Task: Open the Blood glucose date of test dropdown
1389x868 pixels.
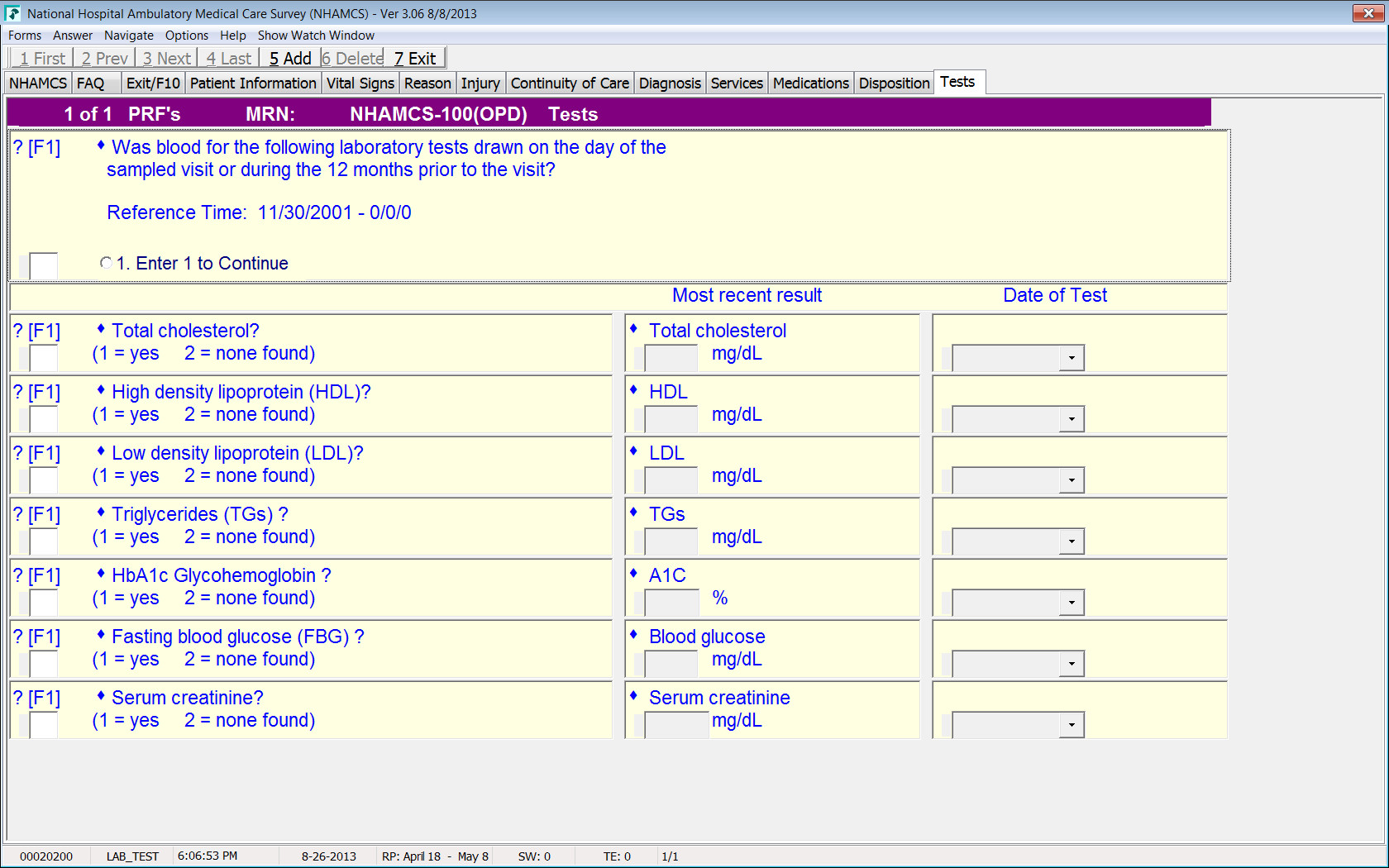Action: [x=1072, y=664]
